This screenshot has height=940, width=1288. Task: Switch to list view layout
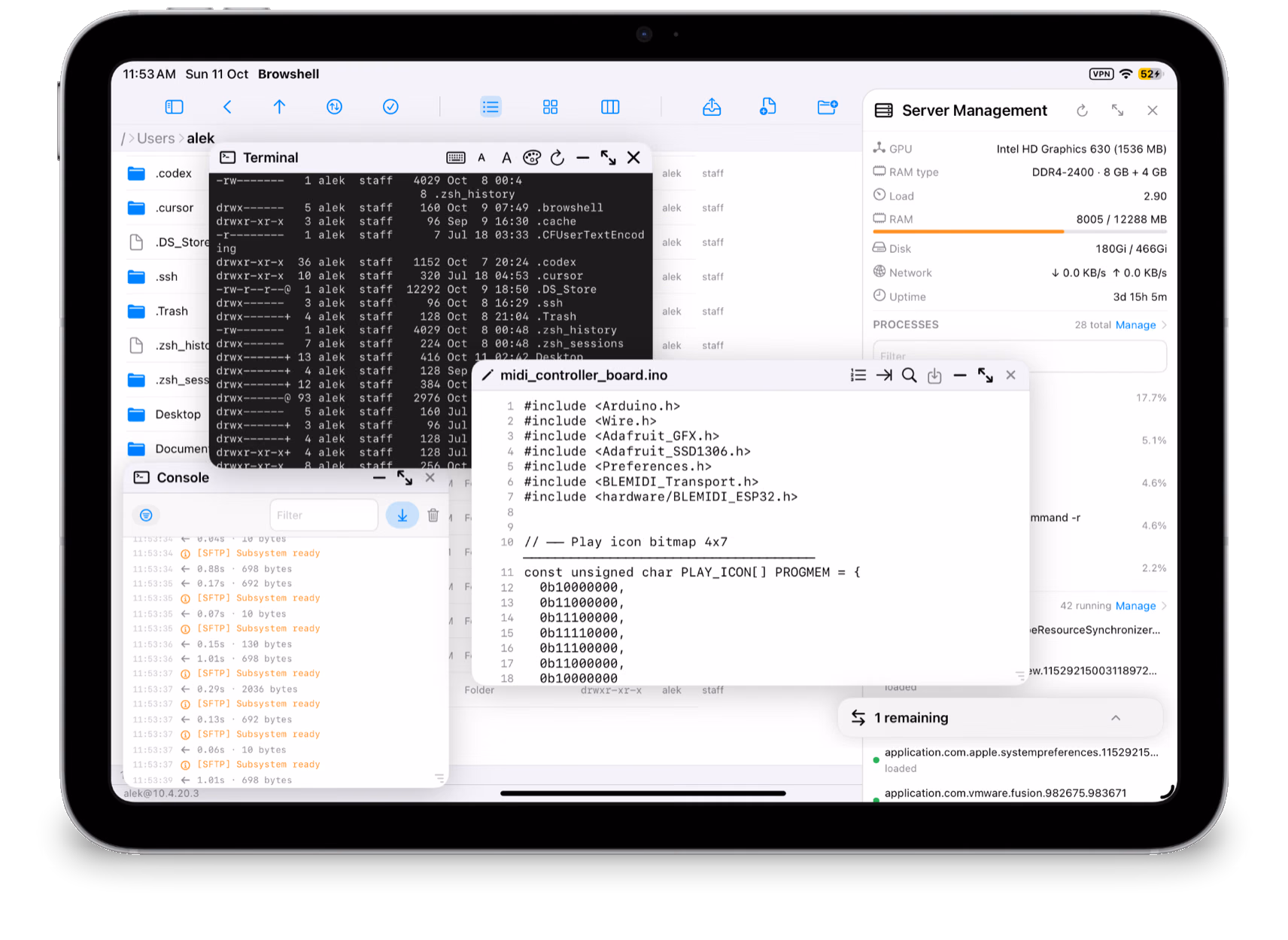coord(491,107)
